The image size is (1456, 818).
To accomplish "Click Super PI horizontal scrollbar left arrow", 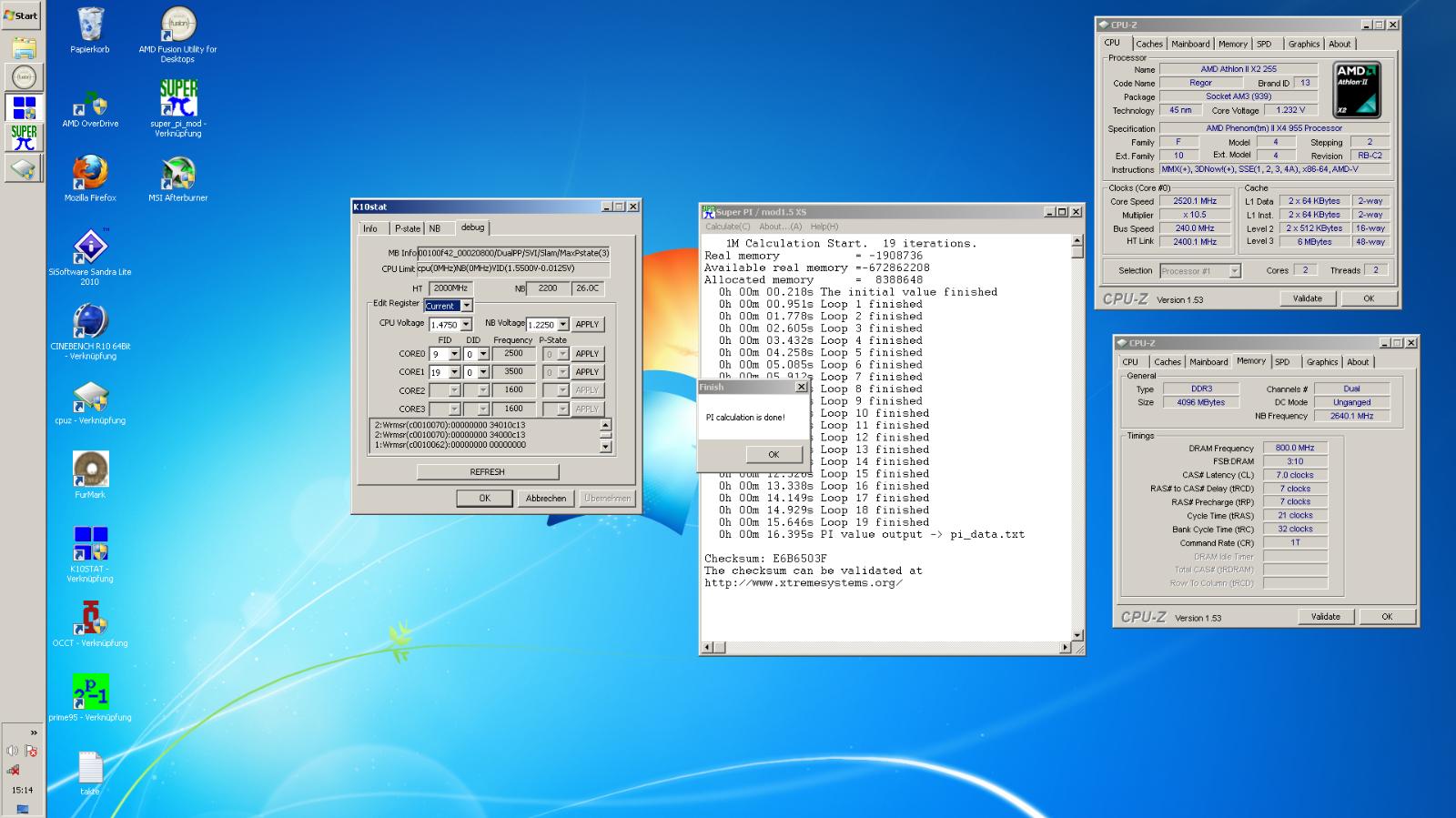I will pos(708,648).
